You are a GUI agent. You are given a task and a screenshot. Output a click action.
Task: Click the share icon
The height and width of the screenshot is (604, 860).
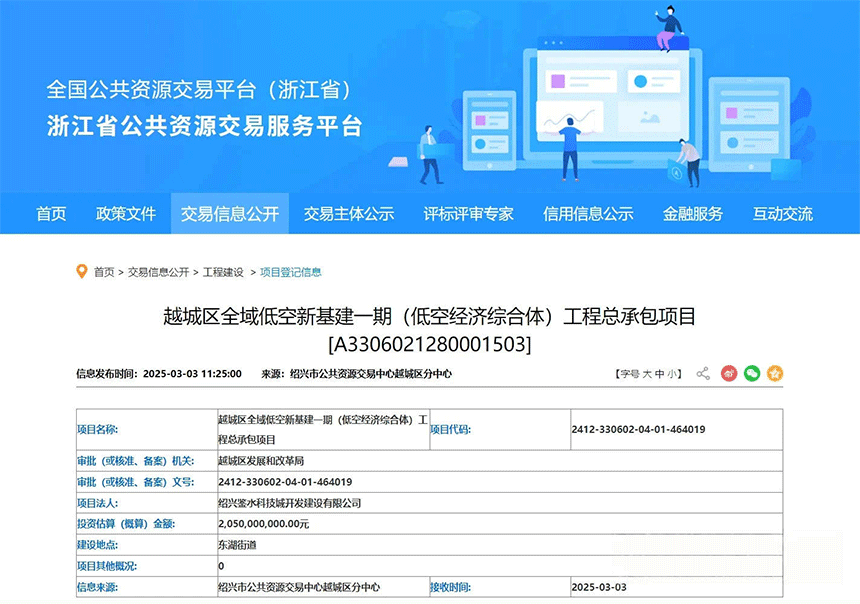(x=703, y=373)
